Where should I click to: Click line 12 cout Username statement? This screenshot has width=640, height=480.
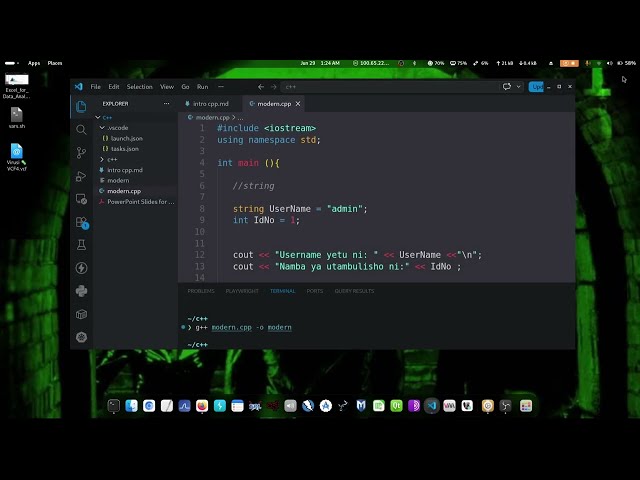[x=357, y=255]
